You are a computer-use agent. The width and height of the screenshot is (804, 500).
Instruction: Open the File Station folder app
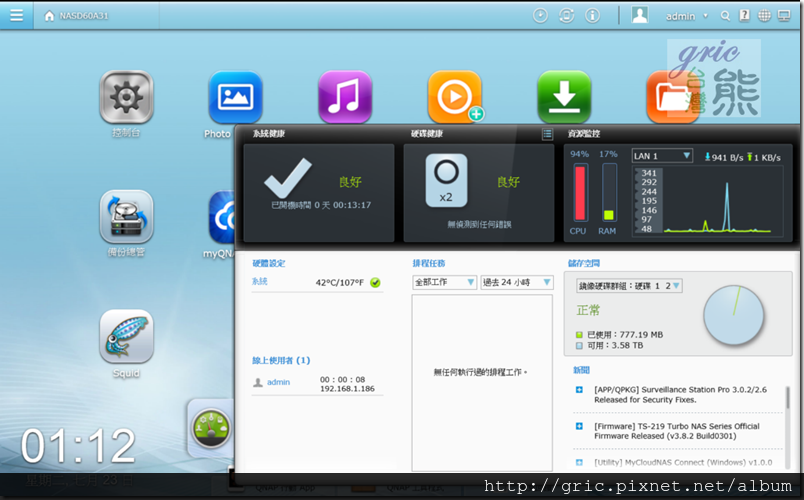pyautogui.click(x=672, y=97)
